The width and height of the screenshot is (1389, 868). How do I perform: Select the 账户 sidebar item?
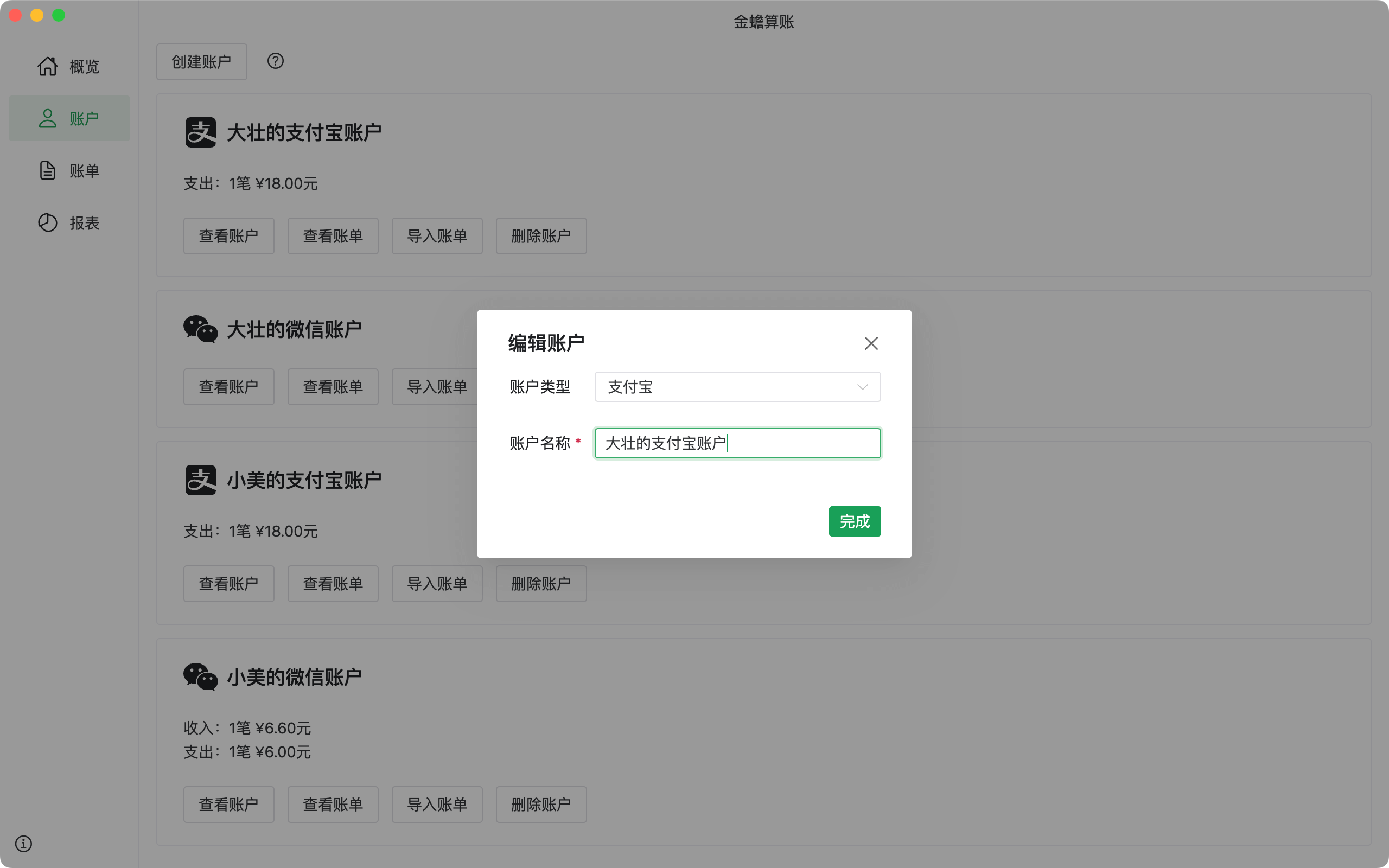tap(69, 118)
